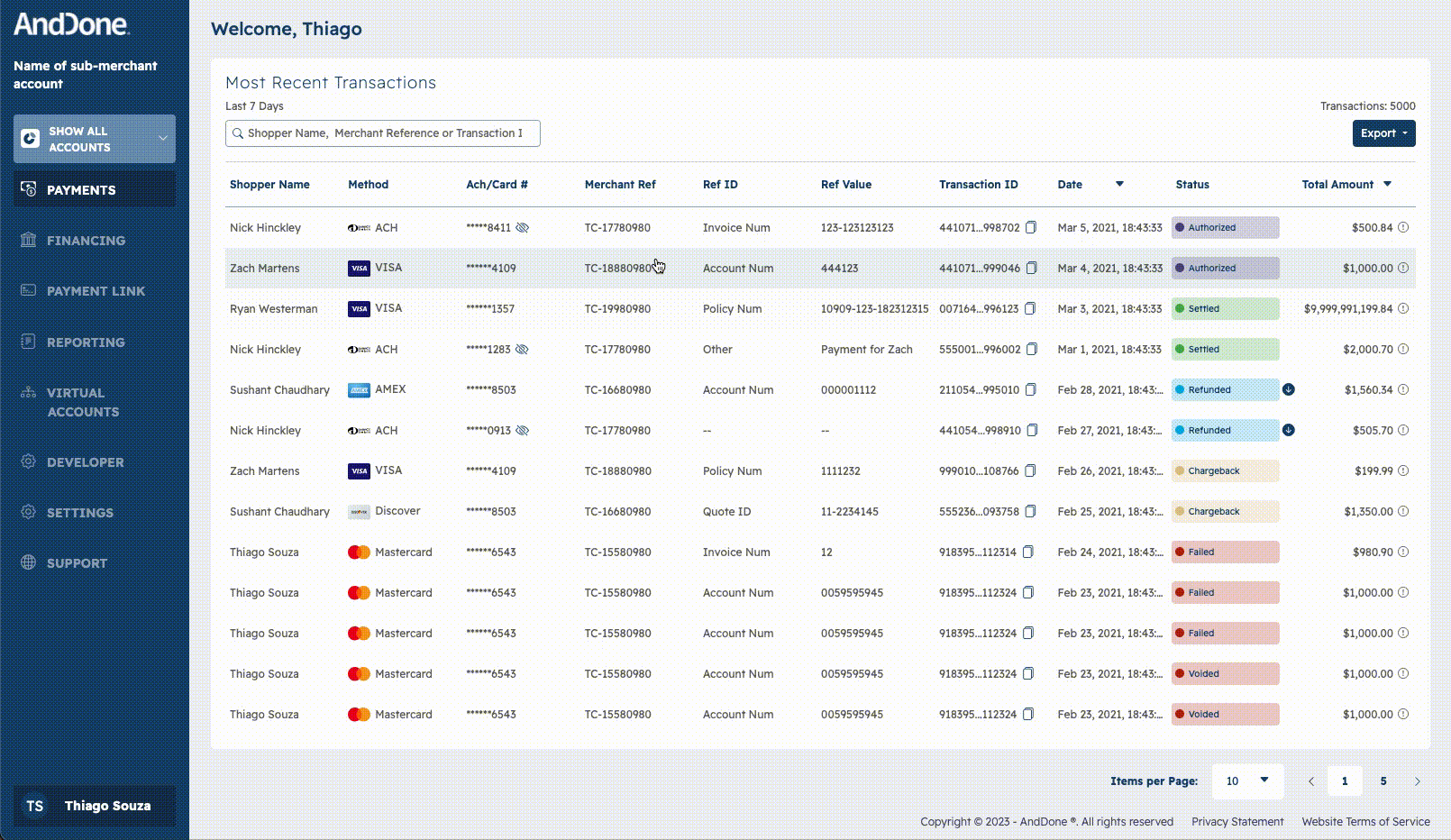Click info icon beside $199.99 amount
Image resolution: width=1451 pixels, height=840 pixels.
[1403, 471]
